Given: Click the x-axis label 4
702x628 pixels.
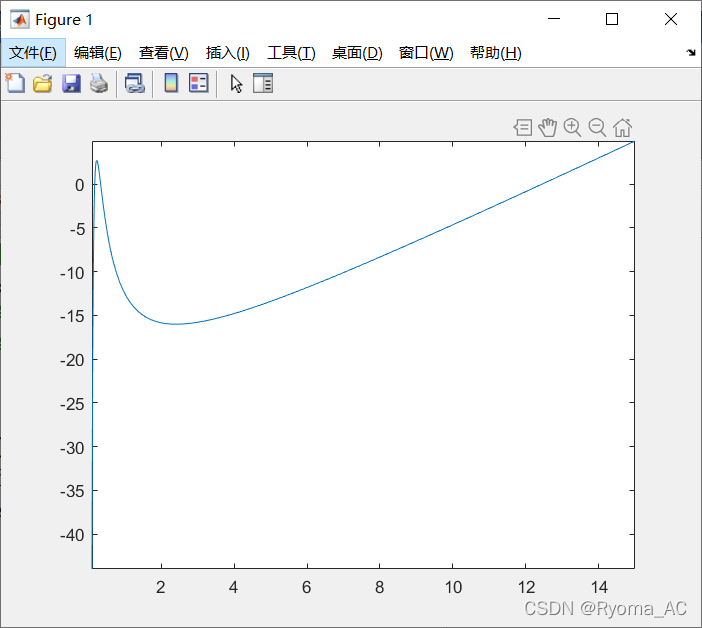Looking at the screenshot, I should coord(233,587).
